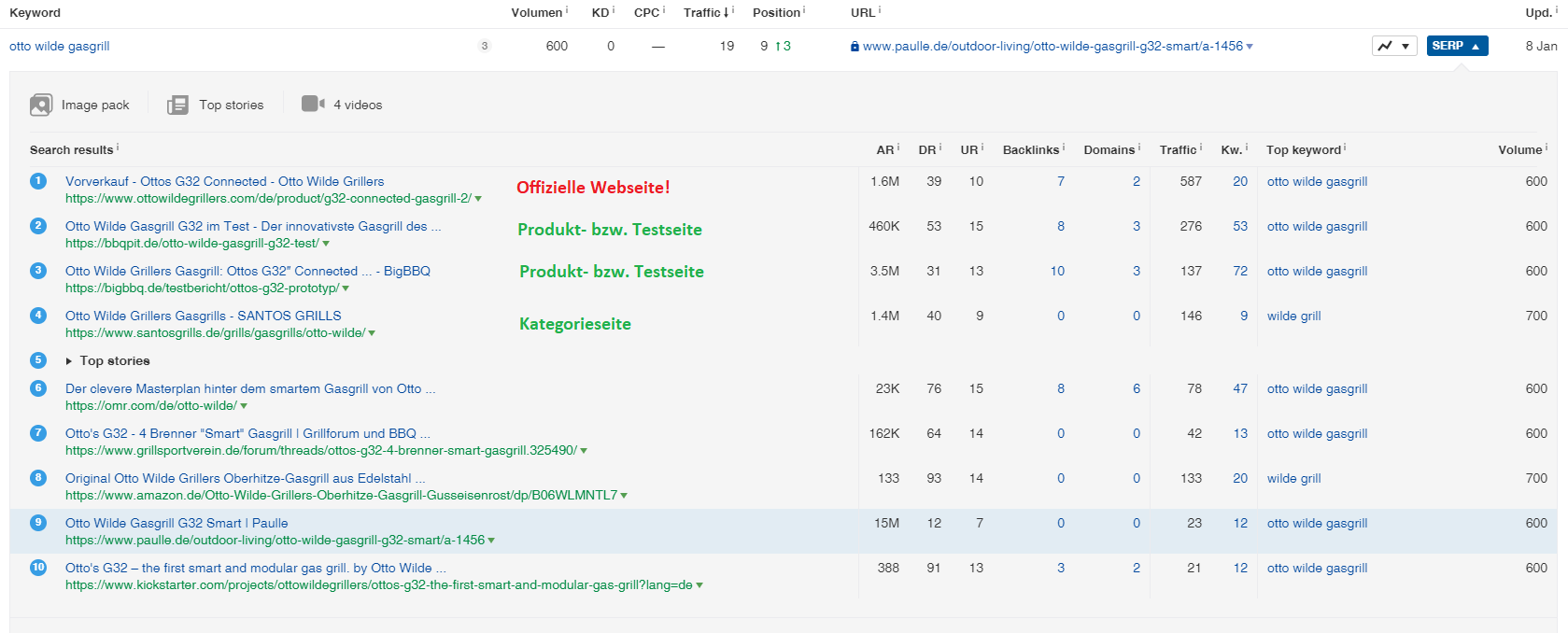Open amazon.de URL dropdown arrow
Screen dimensions: 1568x633
pyautogui.click(x=624, y=496)
